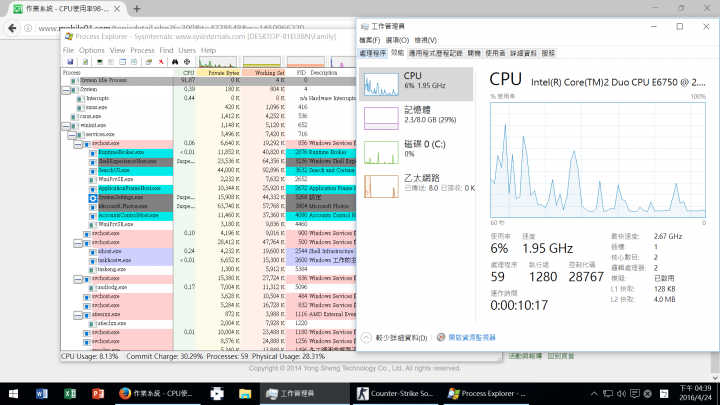Collapse the wininit.exe tree node
This screenshot has width=720, height=405.
click(66, 125)
